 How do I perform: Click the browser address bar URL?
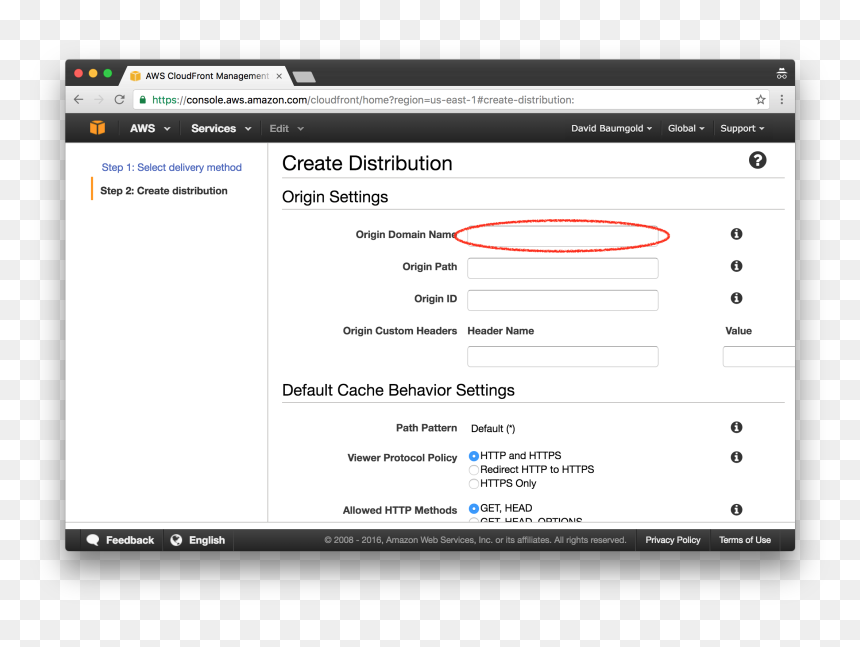(363, 100)
